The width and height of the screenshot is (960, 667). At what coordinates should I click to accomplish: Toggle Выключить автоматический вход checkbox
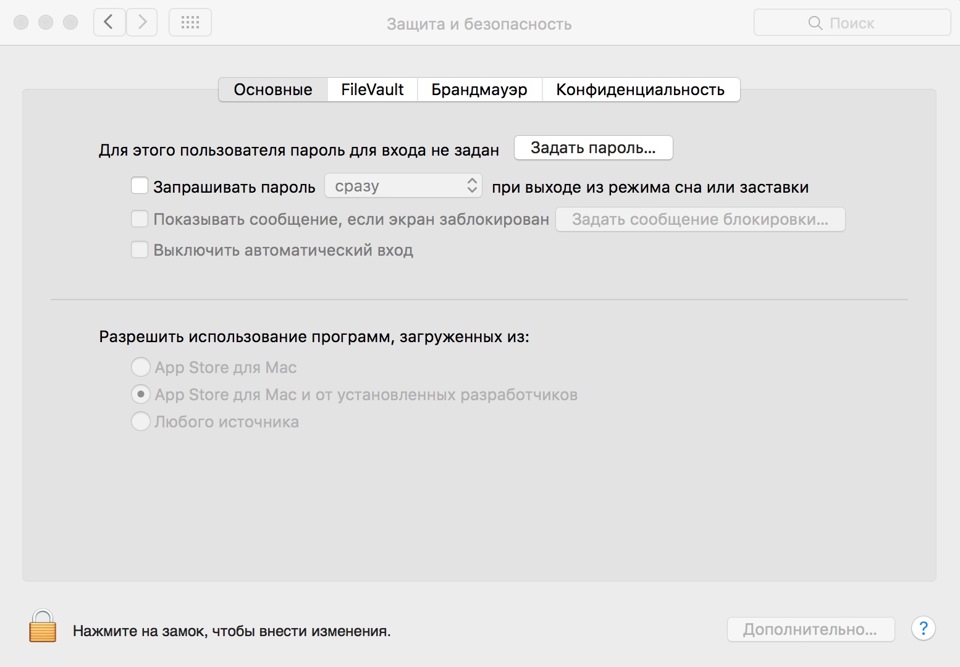(x=140, y=249)
